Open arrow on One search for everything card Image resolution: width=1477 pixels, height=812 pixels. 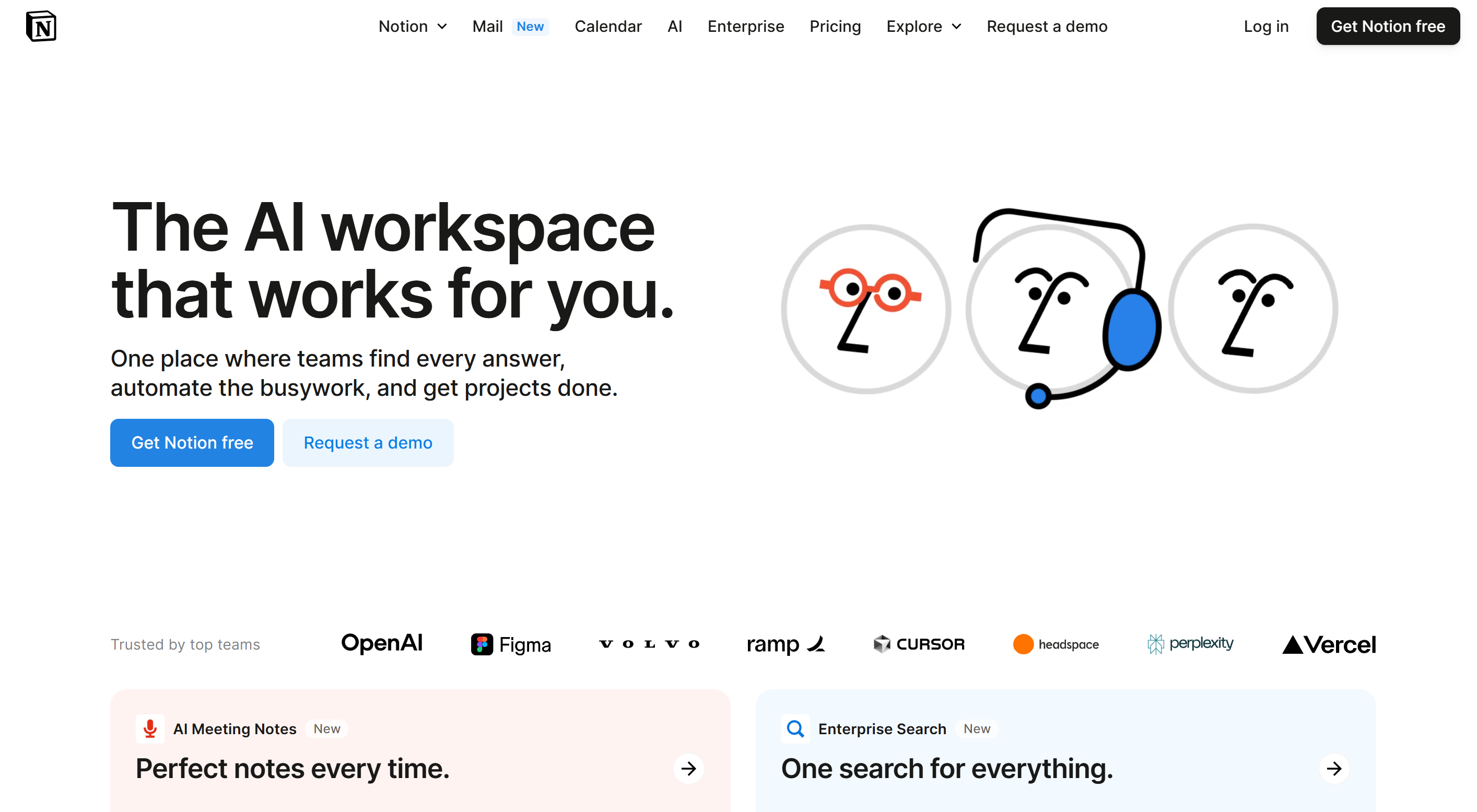tap(1334, 769)
